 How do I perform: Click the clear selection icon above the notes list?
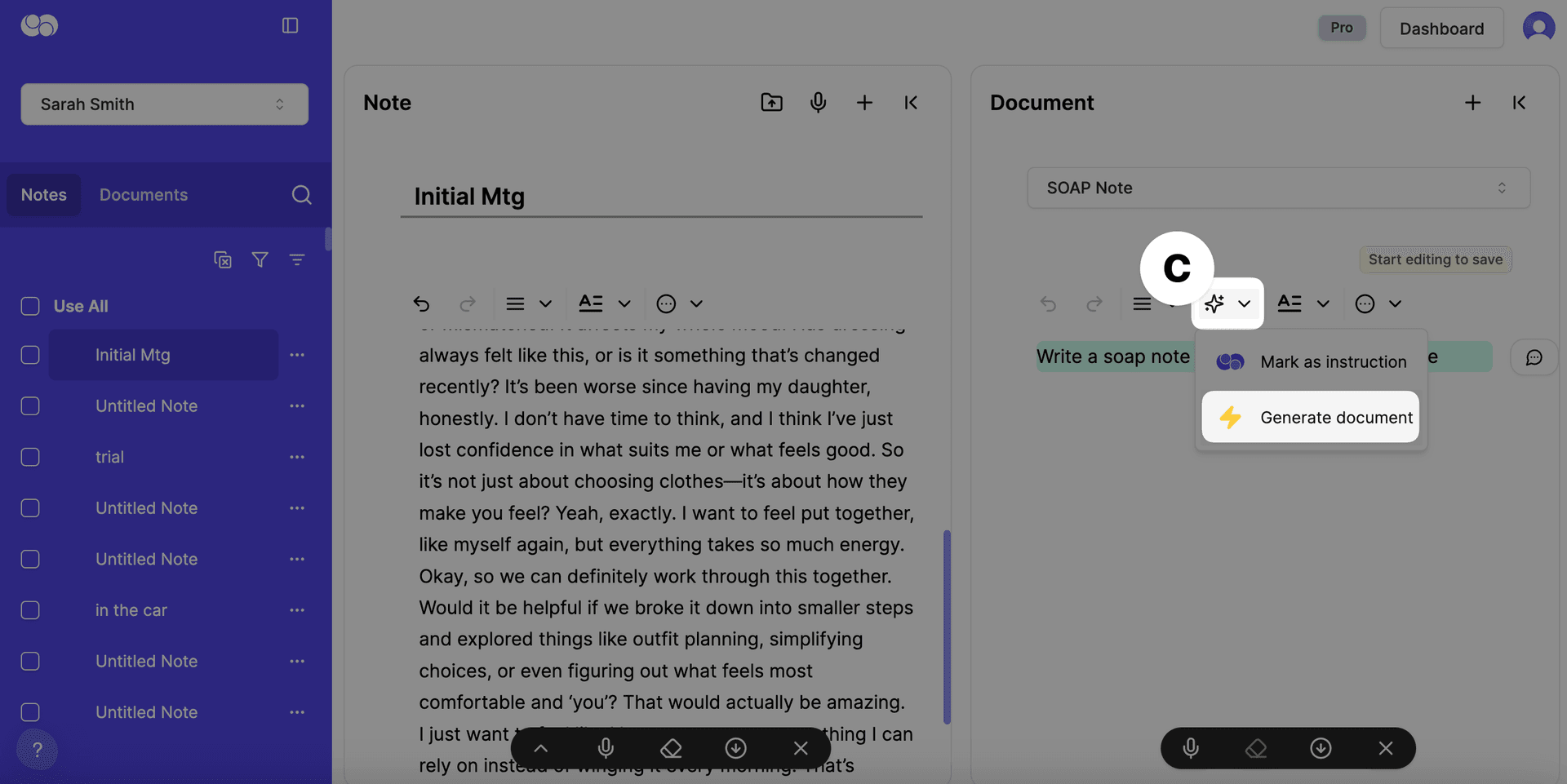coord(223,259)
